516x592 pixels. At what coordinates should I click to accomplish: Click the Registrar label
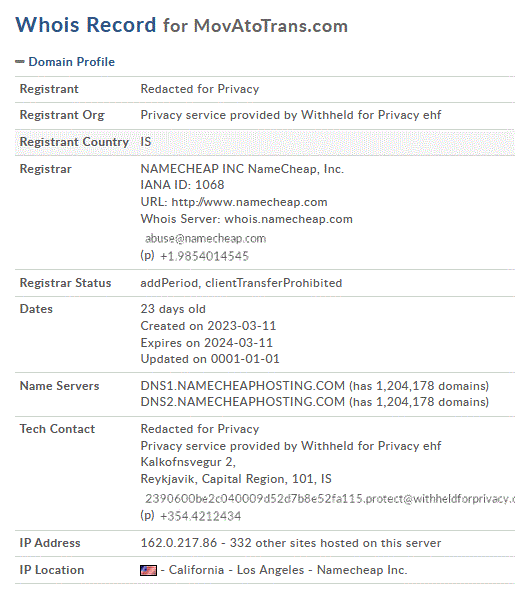tap(45, 169)
